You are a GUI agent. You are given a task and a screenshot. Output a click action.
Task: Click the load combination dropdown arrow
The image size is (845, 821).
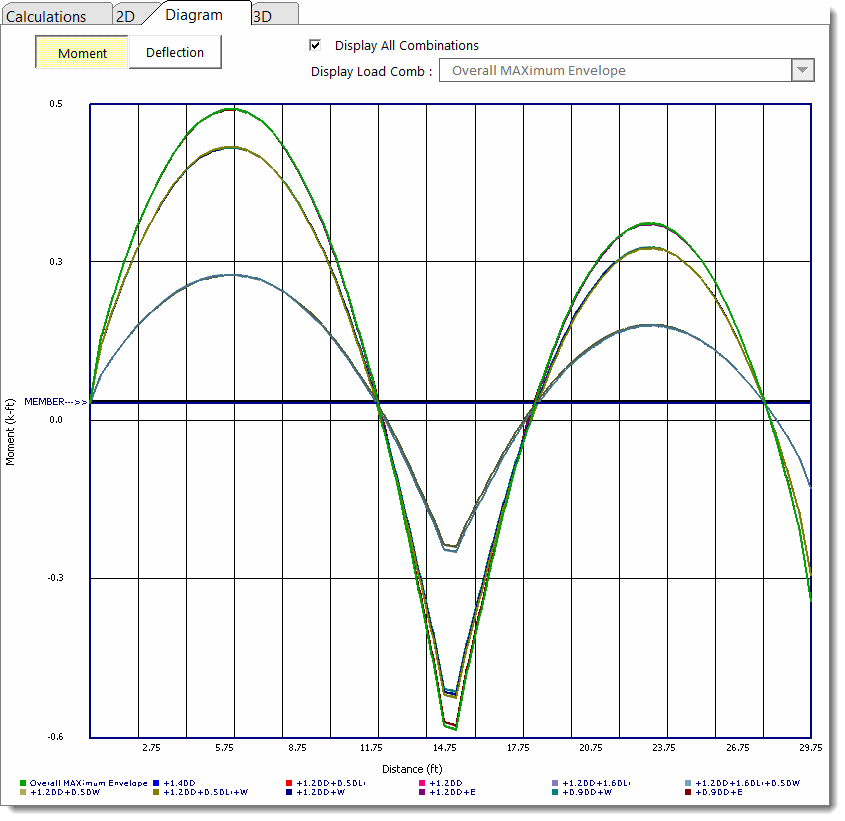(802, 70)
